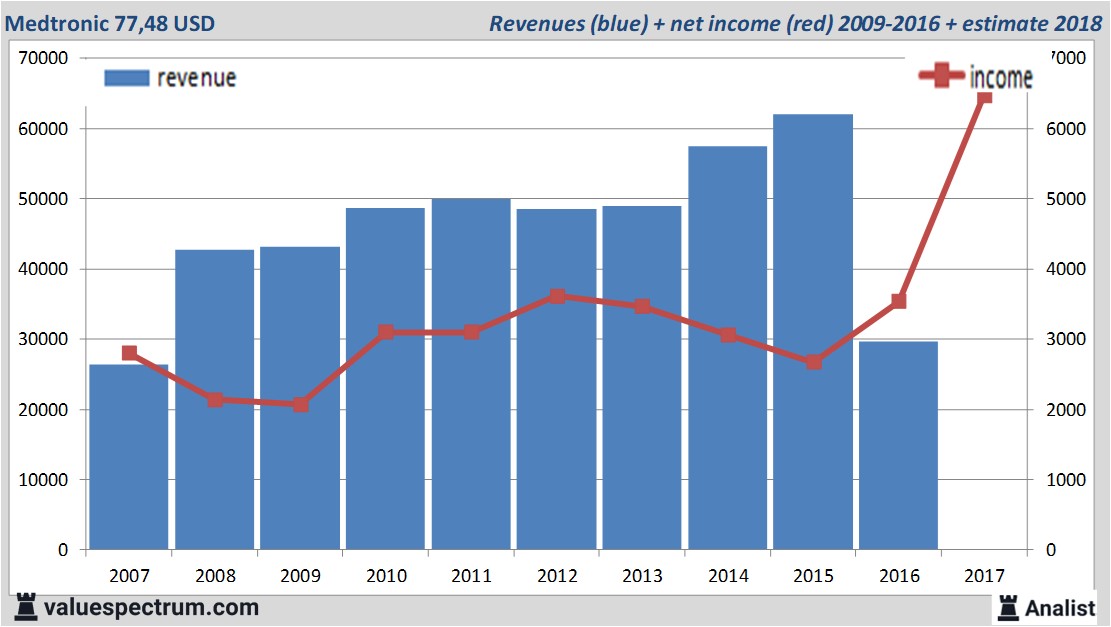Select the 2007 revenue bar
Image resolution: width=1111 pixels, height=627 pixels.
tap(129, 457)
